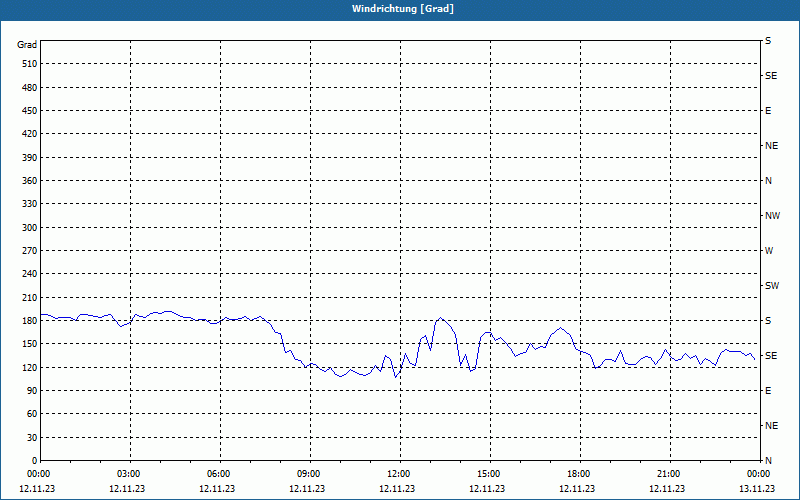Click the 450 degree axis label
The height and width of the screenshot is (500, 800).
click(30, 111)
